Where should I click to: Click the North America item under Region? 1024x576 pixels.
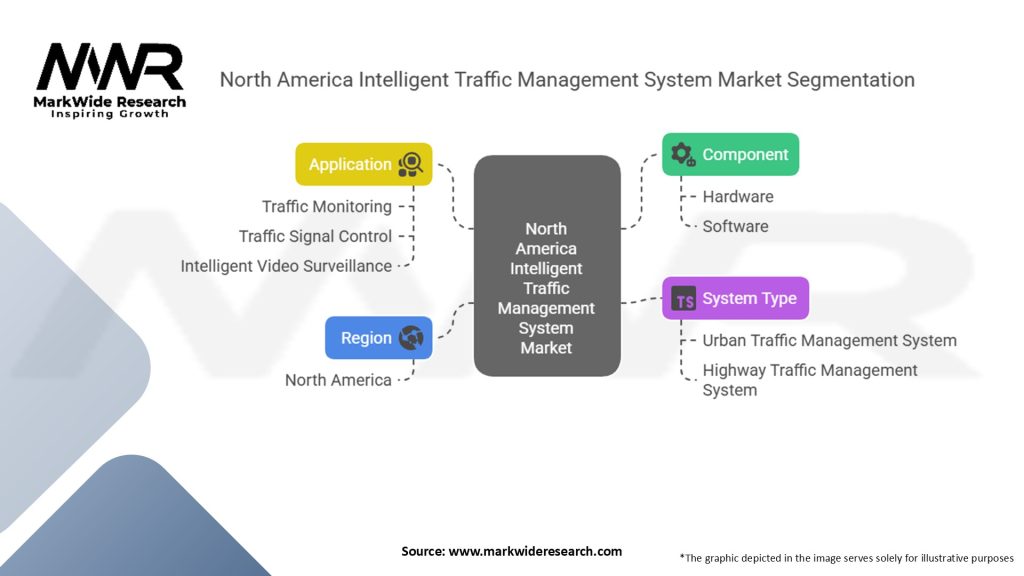pos(338,380)
